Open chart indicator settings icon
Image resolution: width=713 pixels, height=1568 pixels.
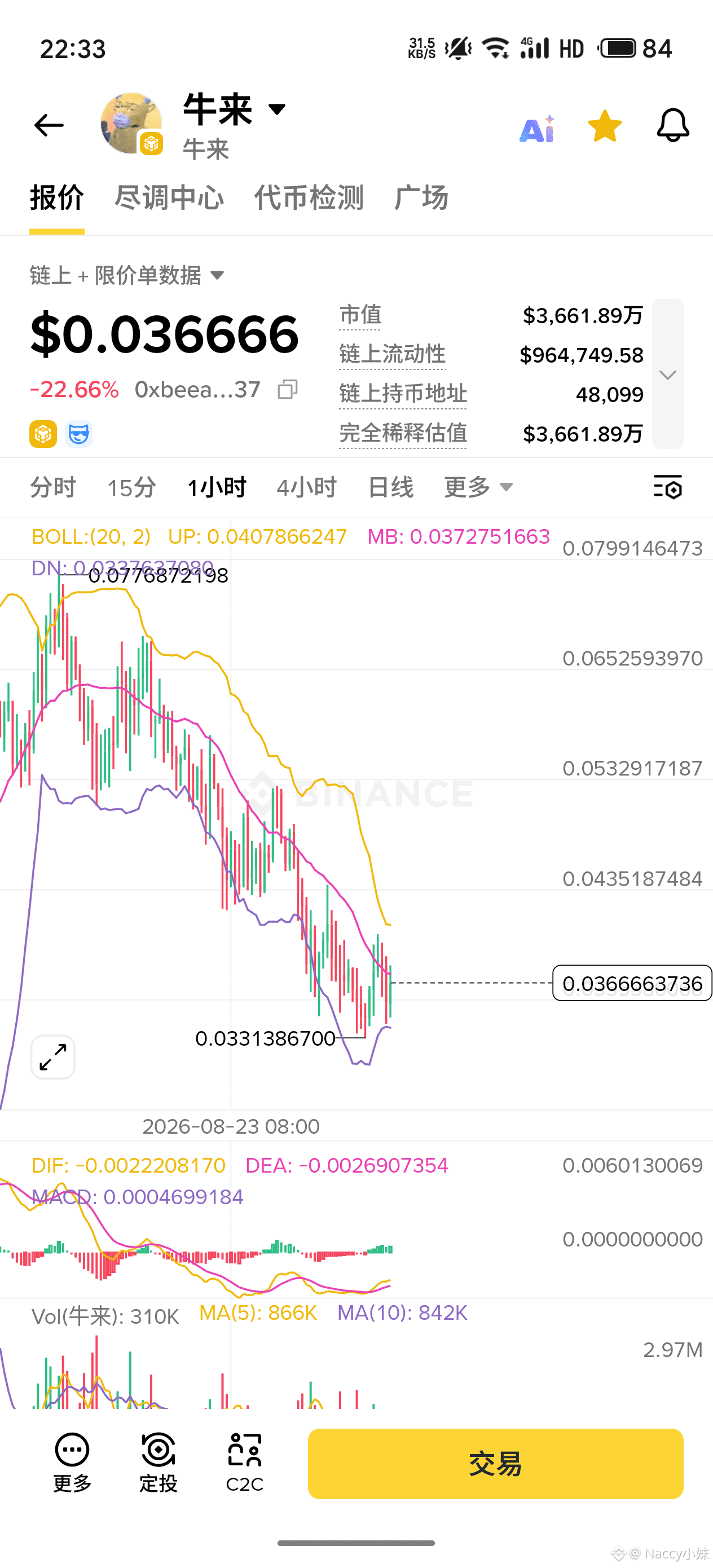667,487
